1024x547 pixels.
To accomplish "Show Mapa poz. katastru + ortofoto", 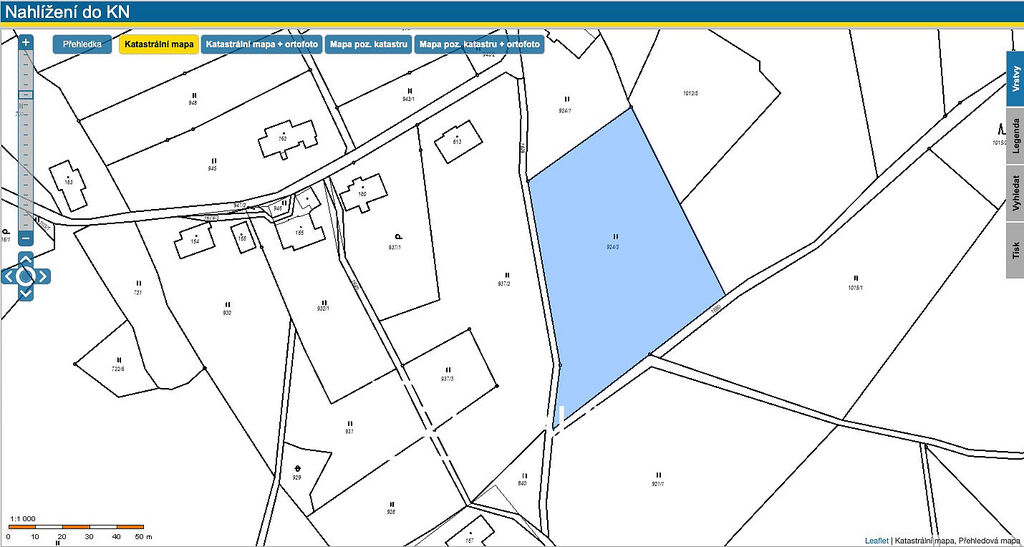I will [x=479, y=45].
